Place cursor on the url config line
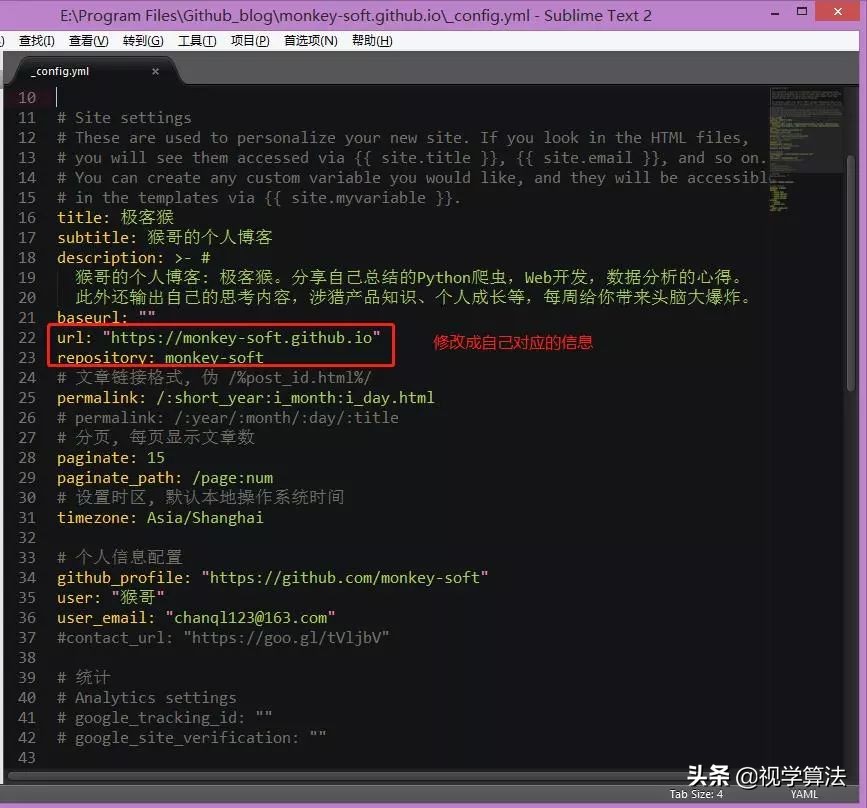Image resolution: width=867 pixels, height=808 pixels. point(200,337)
